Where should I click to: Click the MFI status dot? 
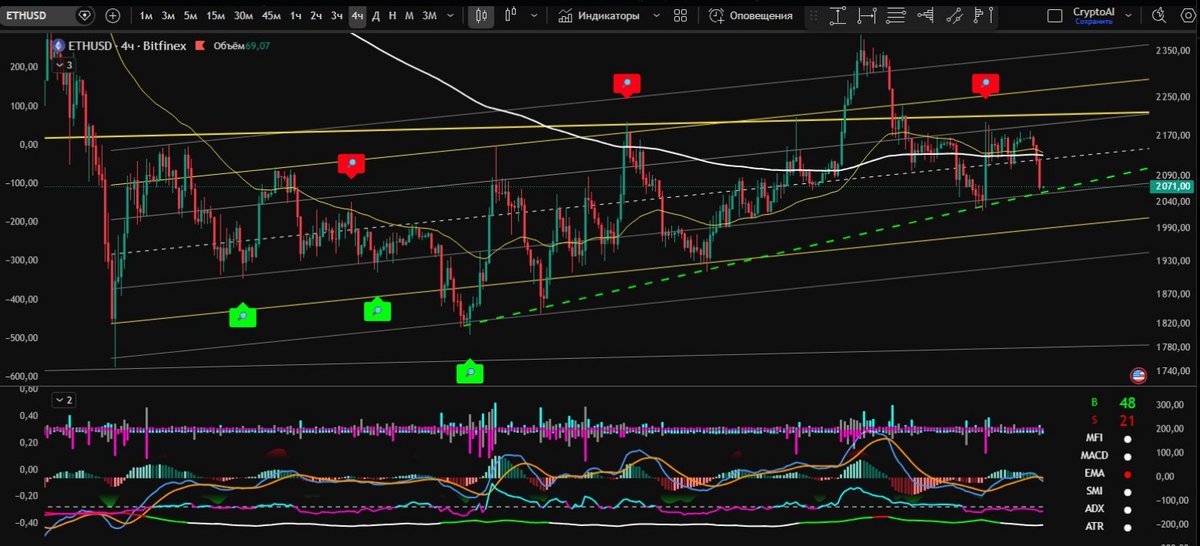point(1127,439)
